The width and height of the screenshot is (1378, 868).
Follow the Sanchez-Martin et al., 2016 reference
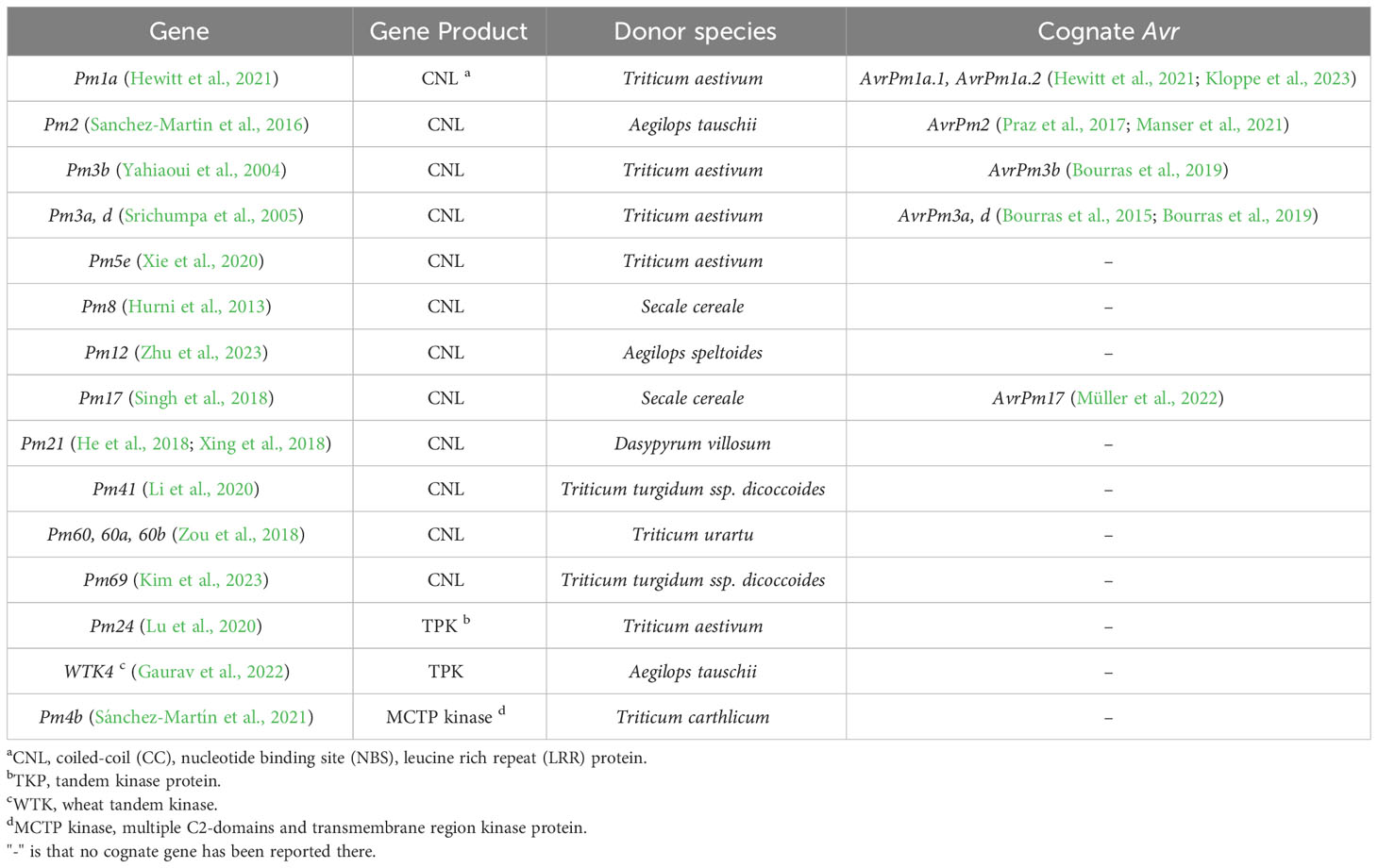[196, 125]
